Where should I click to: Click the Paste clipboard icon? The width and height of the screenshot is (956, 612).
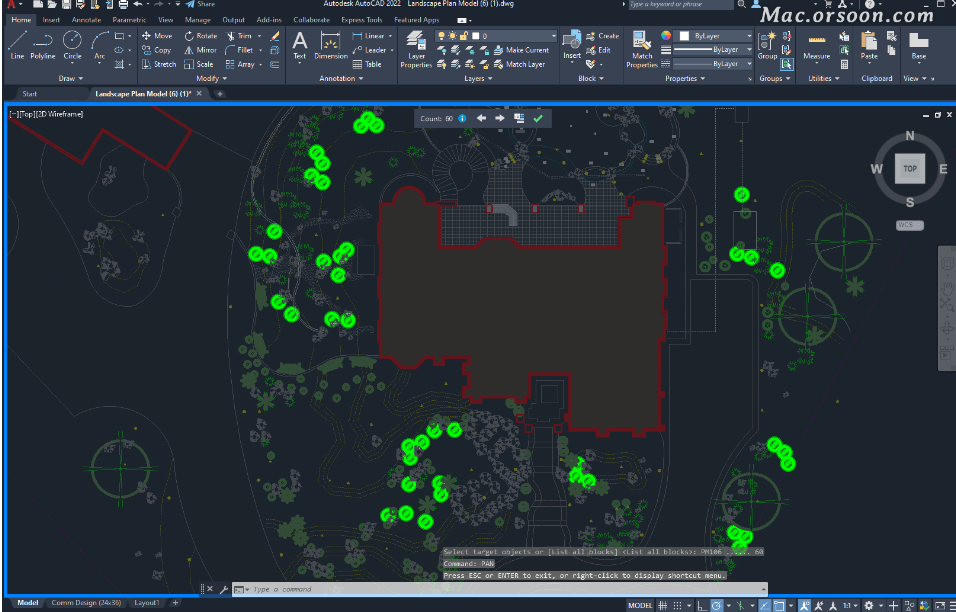pyautogui.click(x=869, y=46)
